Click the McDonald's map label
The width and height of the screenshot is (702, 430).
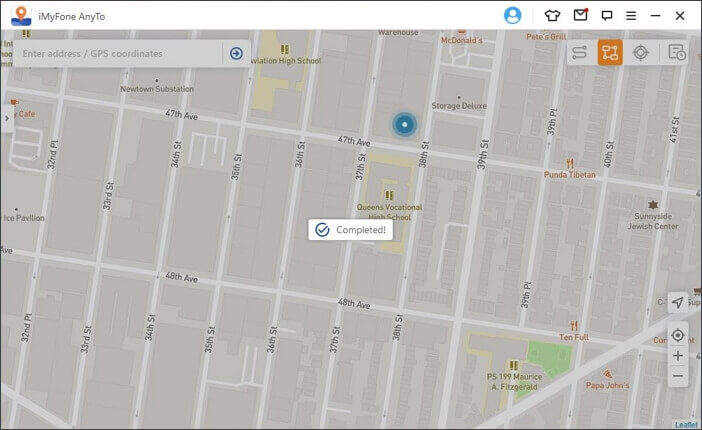tap(462, 40)
